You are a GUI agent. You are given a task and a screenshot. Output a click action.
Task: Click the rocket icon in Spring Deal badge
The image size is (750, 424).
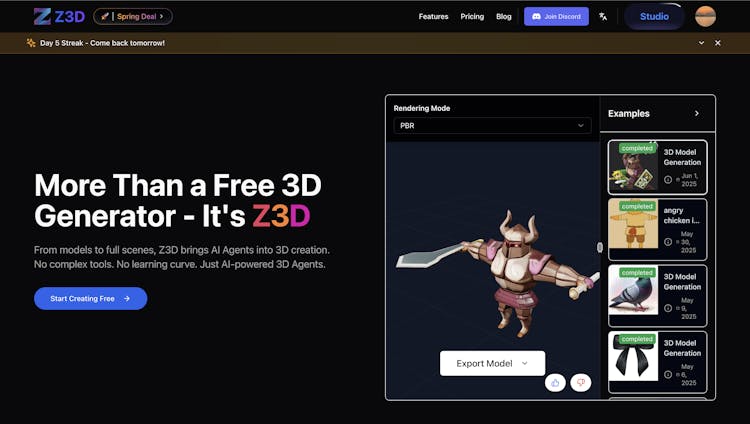tap(105, 16)
